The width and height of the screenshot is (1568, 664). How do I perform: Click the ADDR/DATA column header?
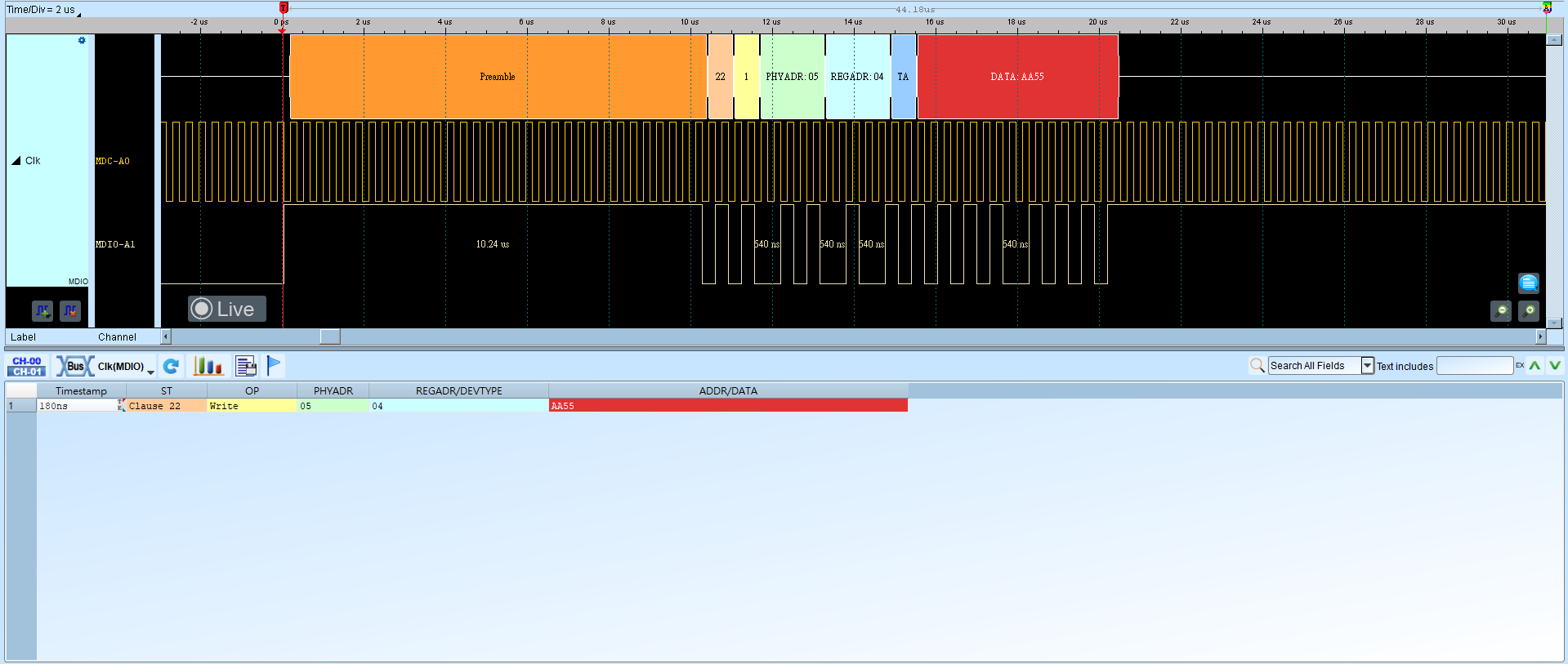[x=728, y=391]
